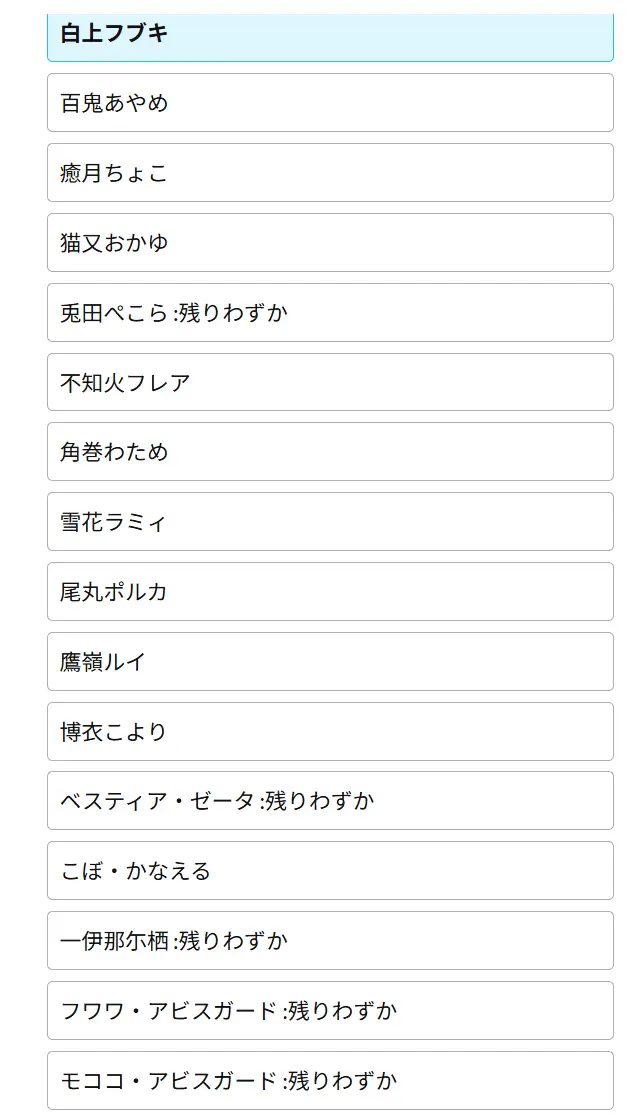The image size is (630, 1119).
Task: Click 残りわずか label beside フワワ・アビスガード
Action: click(x=343, y=1011)
